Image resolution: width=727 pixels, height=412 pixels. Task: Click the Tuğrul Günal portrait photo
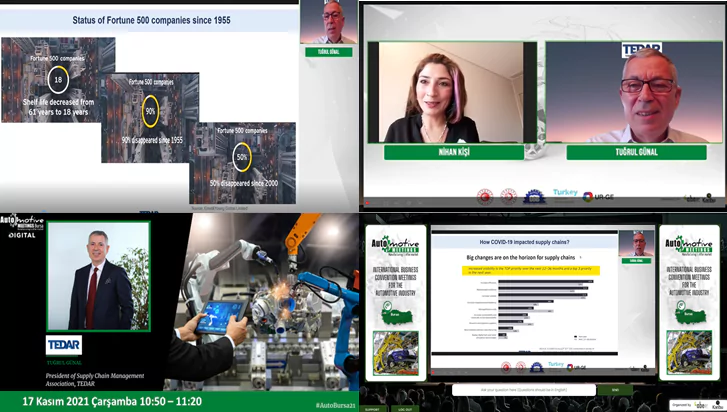click(97, 277)
